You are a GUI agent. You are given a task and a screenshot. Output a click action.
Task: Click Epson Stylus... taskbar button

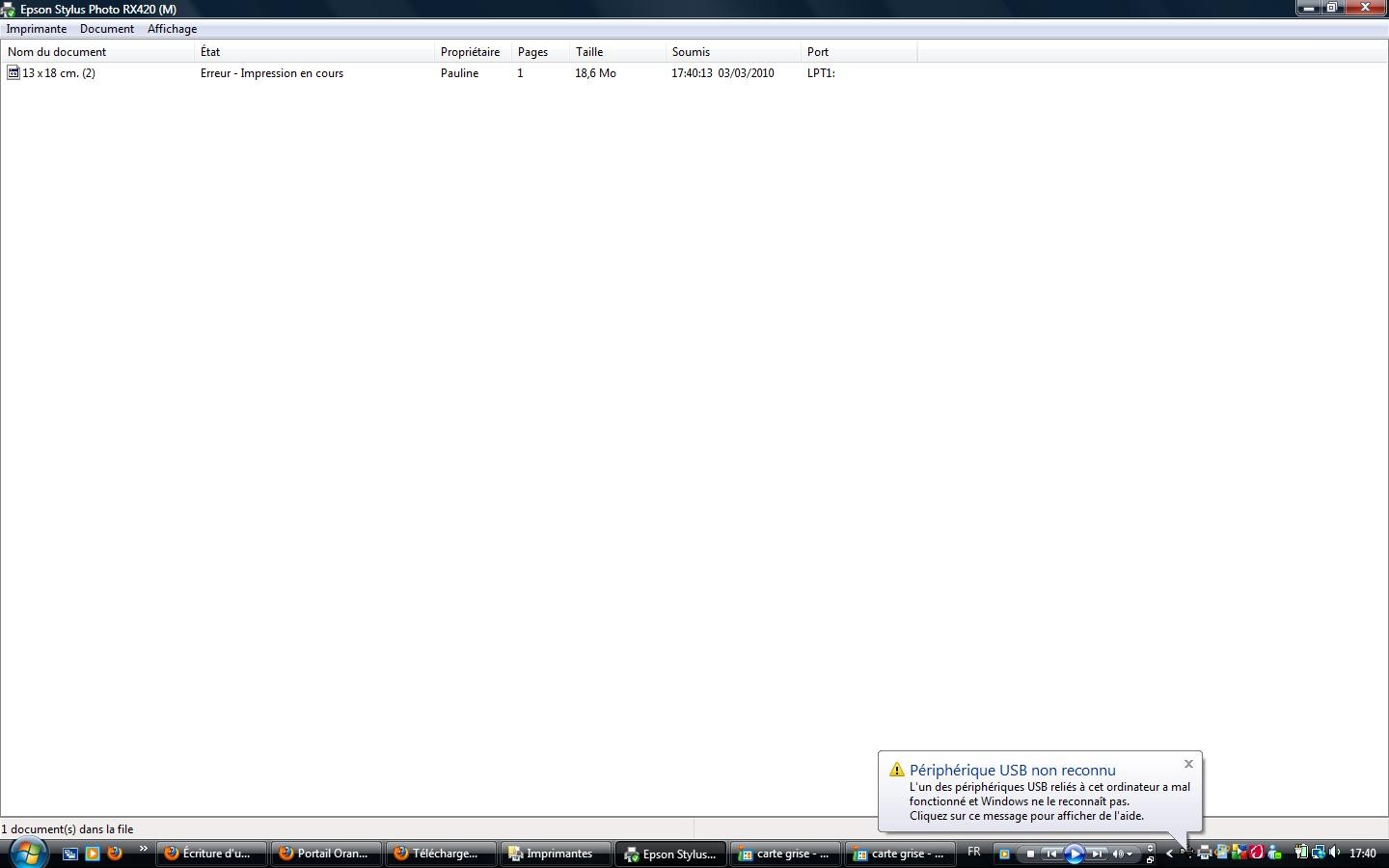[670, 854]
